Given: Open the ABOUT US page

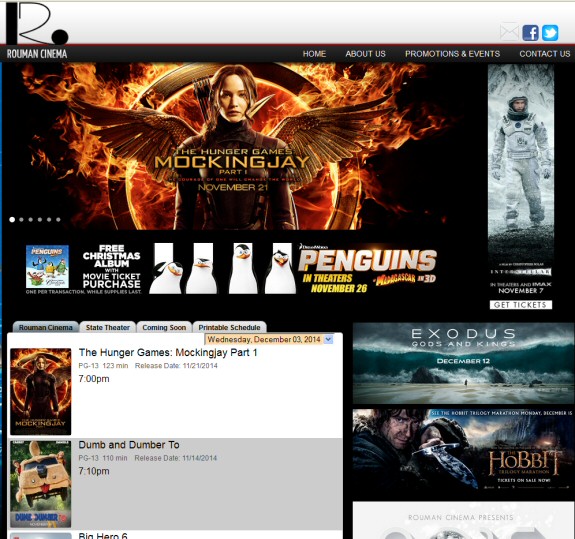Looking at the screenshot, I should [365, 54].
